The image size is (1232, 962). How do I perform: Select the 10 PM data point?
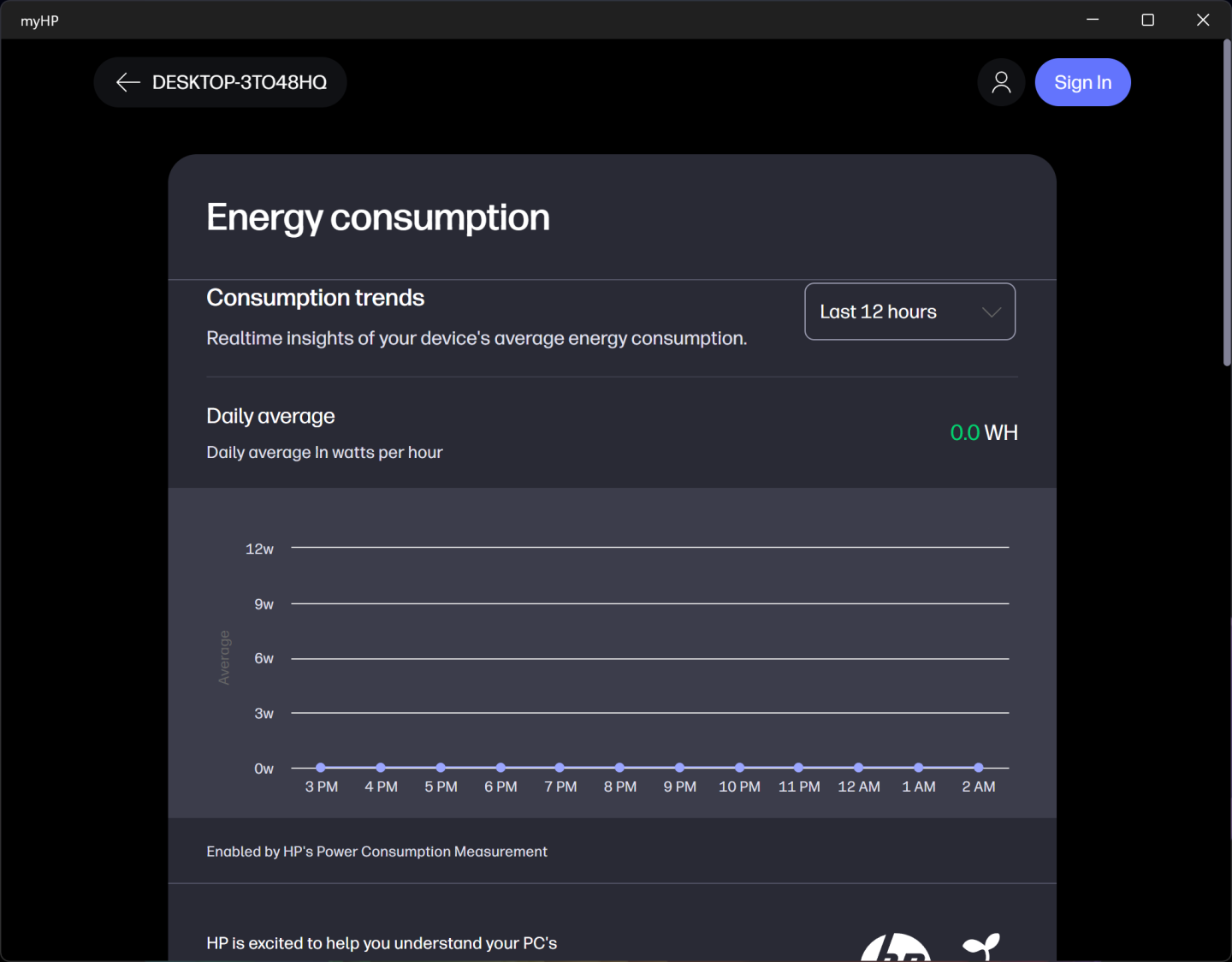pyautogui.click(x=739, y=768)
